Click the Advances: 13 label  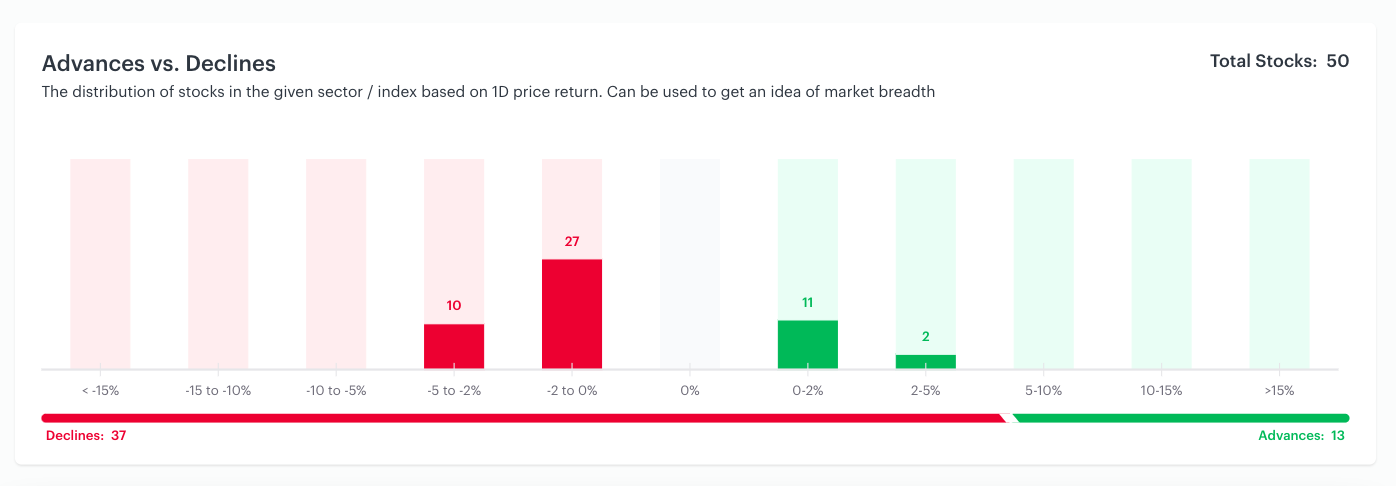pos(1301,436)
